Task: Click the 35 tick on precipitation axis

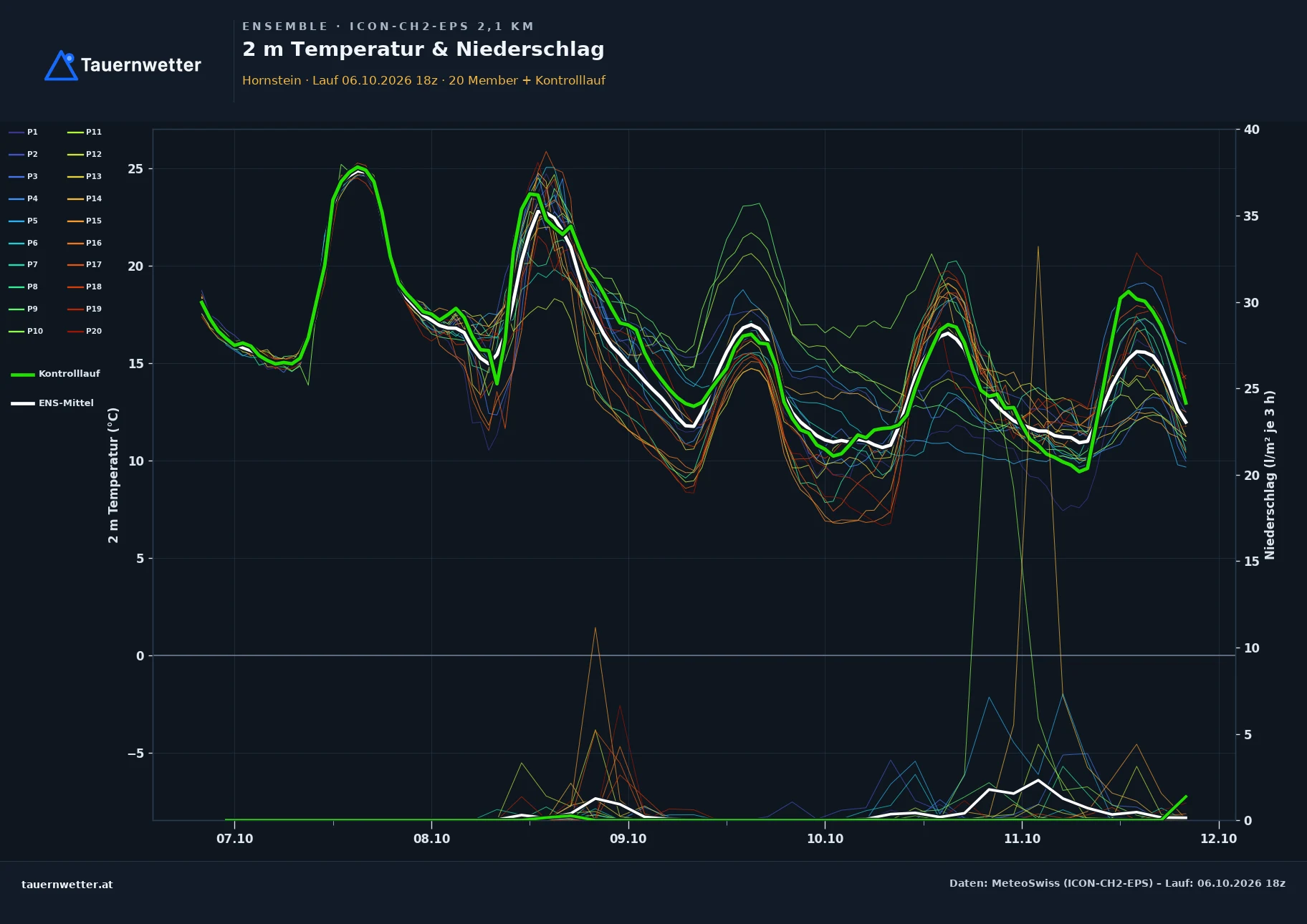Action: coord(1251,216)
